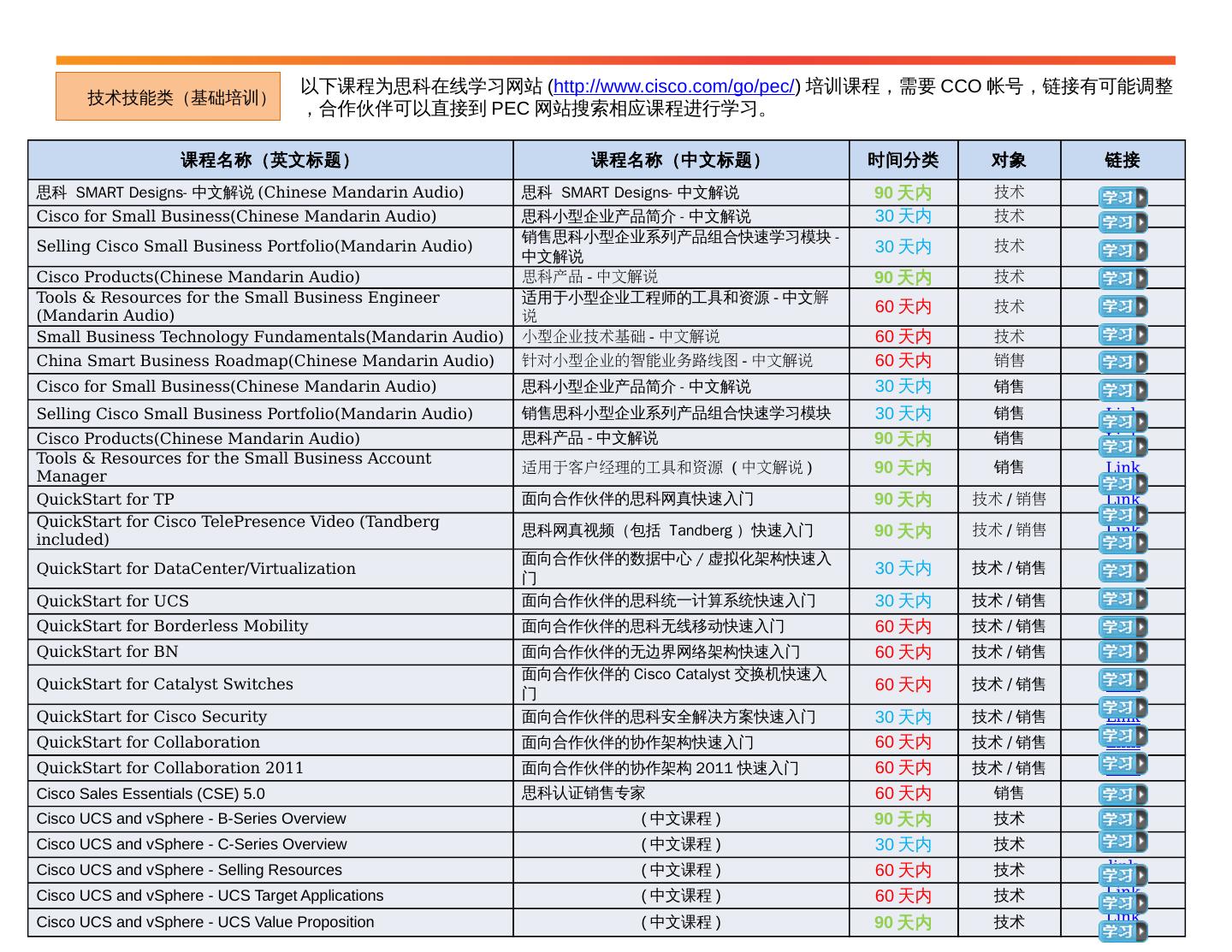Select 60 天内 in China Smart Business Roadmap row
The image size is (1232, 952).
903,361
